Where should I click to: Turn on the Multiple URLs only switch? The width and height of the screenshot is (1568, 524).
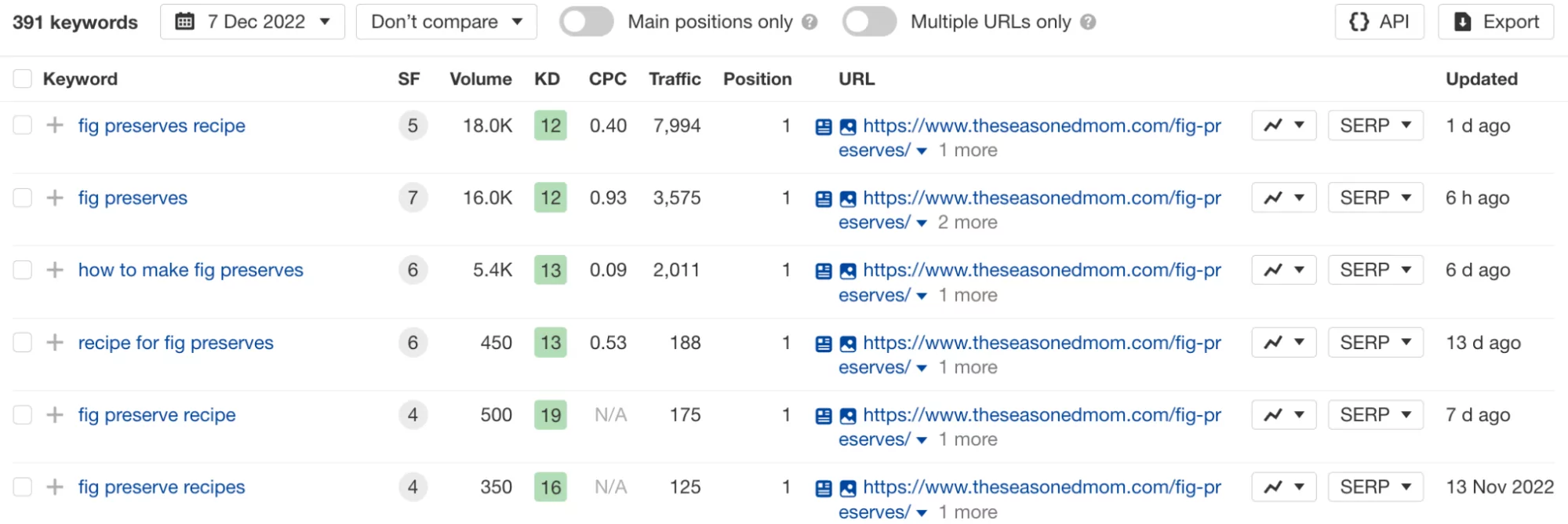[x=869, y=22]
